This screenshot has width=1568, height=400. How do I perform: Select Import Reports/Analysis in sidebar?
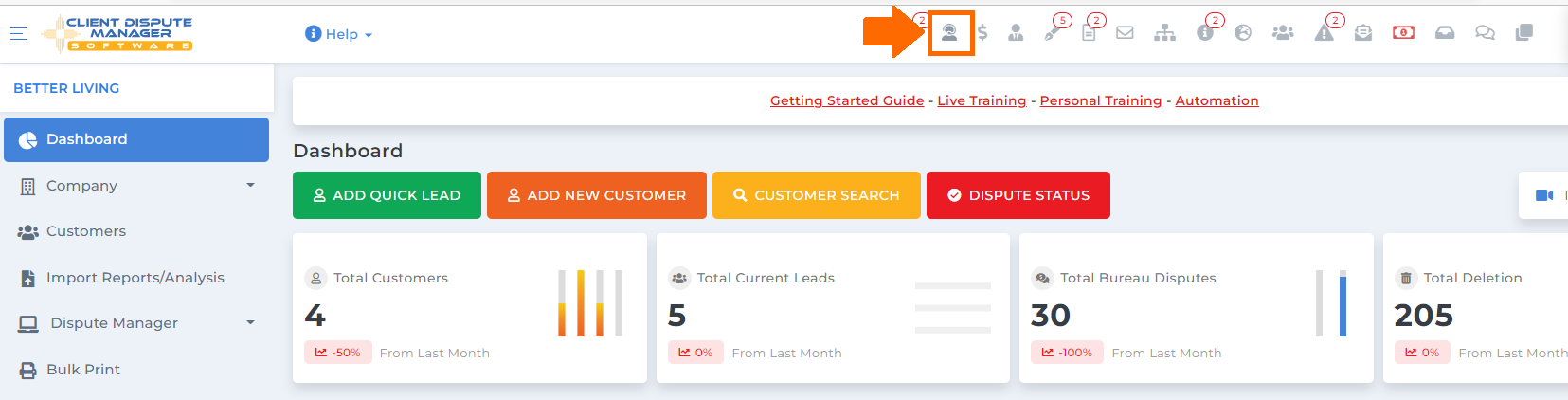[x=136, y=278]
